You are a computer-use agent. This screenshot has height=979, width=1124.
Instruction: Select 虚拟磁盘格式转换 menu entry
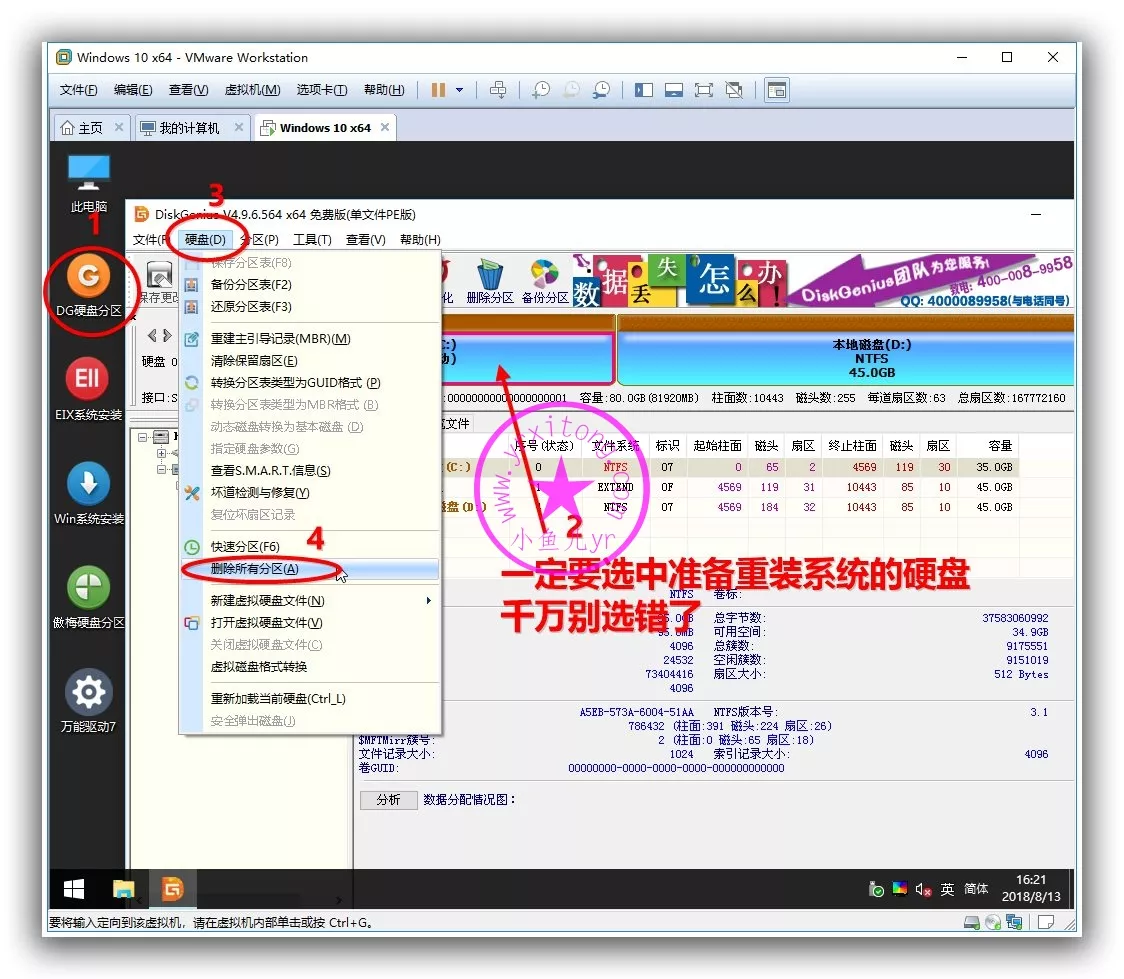click(x=310, y=667)
